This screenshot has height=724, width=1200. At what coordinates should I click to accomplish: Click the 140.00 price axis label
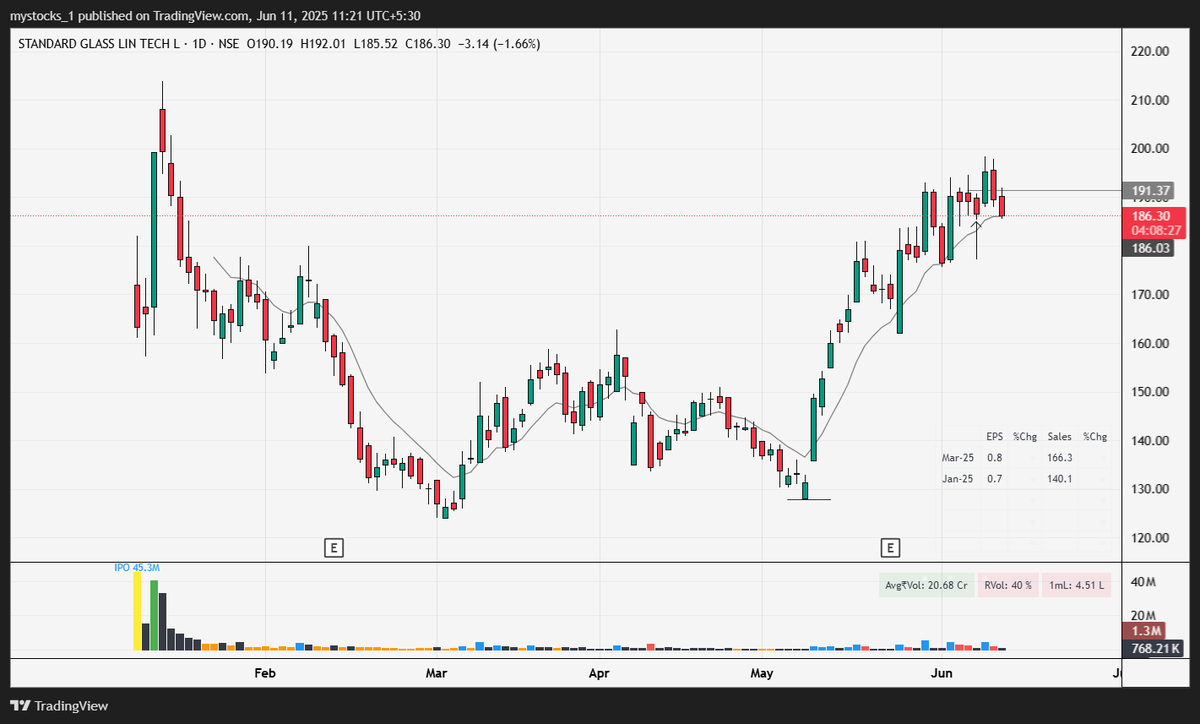1150,441
